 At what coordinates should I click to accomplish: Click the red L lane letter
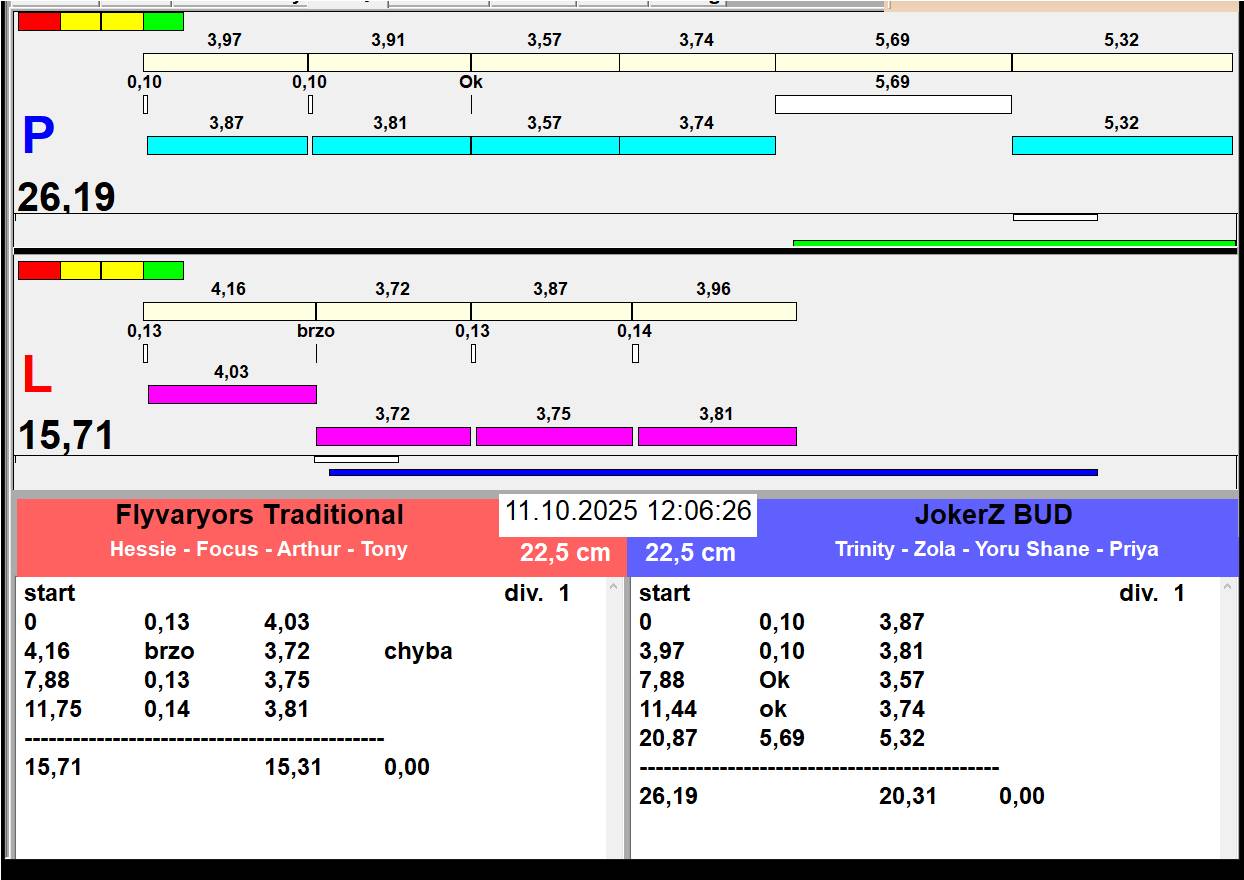[36, 376]
